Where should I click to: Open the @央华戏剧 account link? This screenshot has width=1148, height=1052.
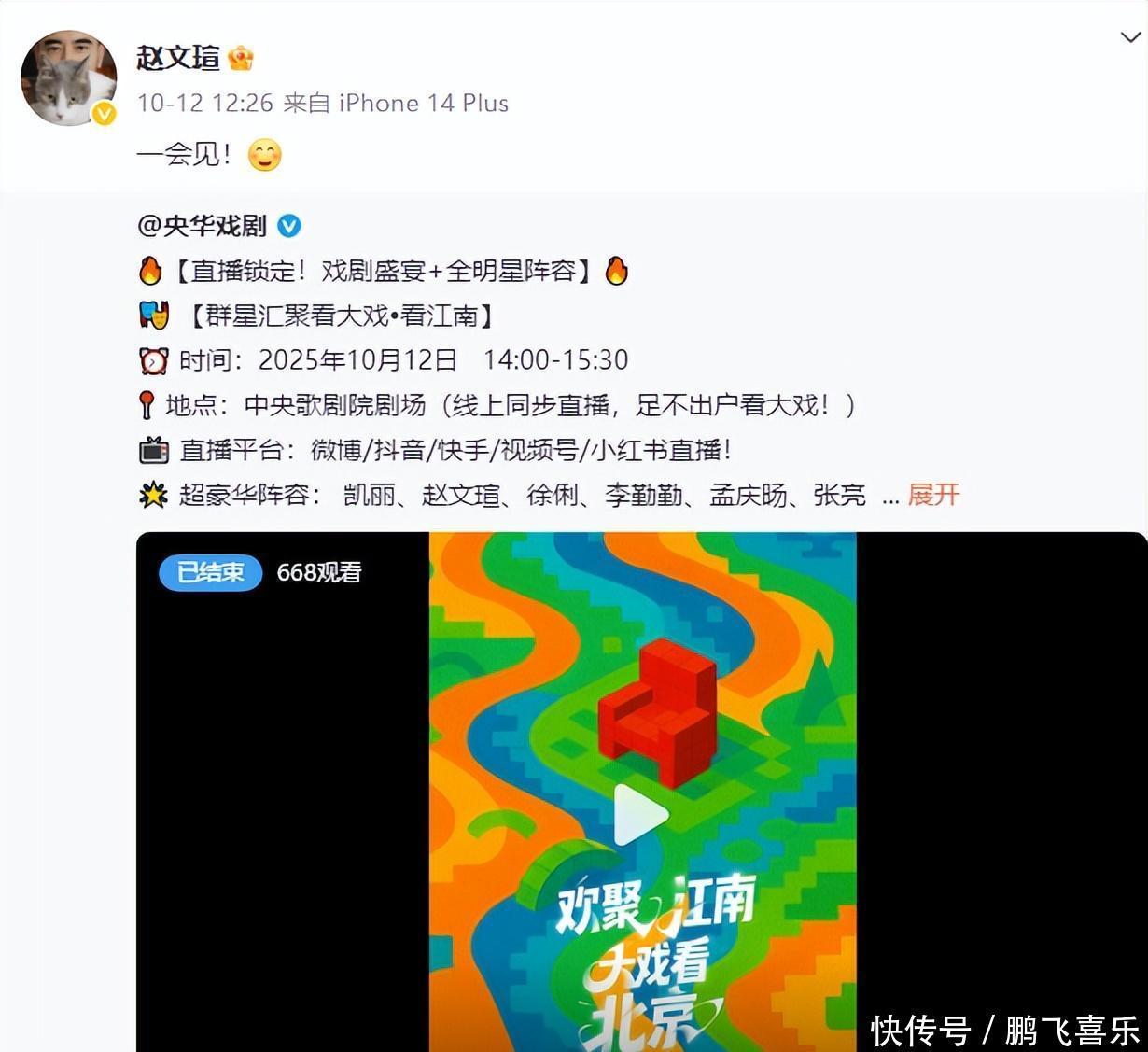tap(202, 226)
